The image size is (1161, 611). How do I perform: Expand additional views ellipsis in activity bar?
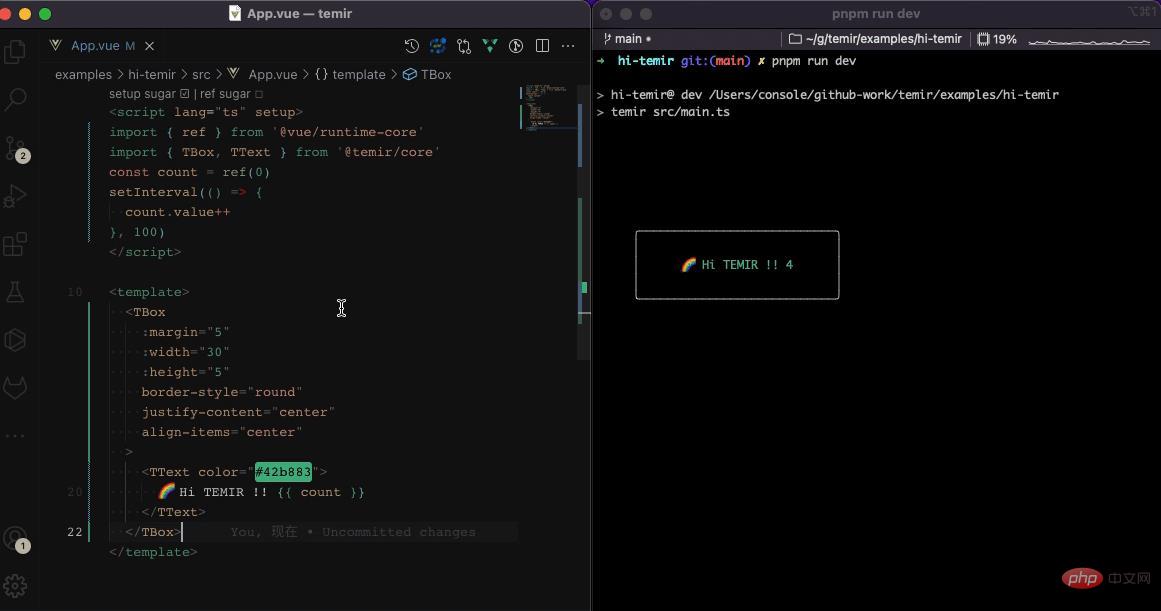[15, 436]
